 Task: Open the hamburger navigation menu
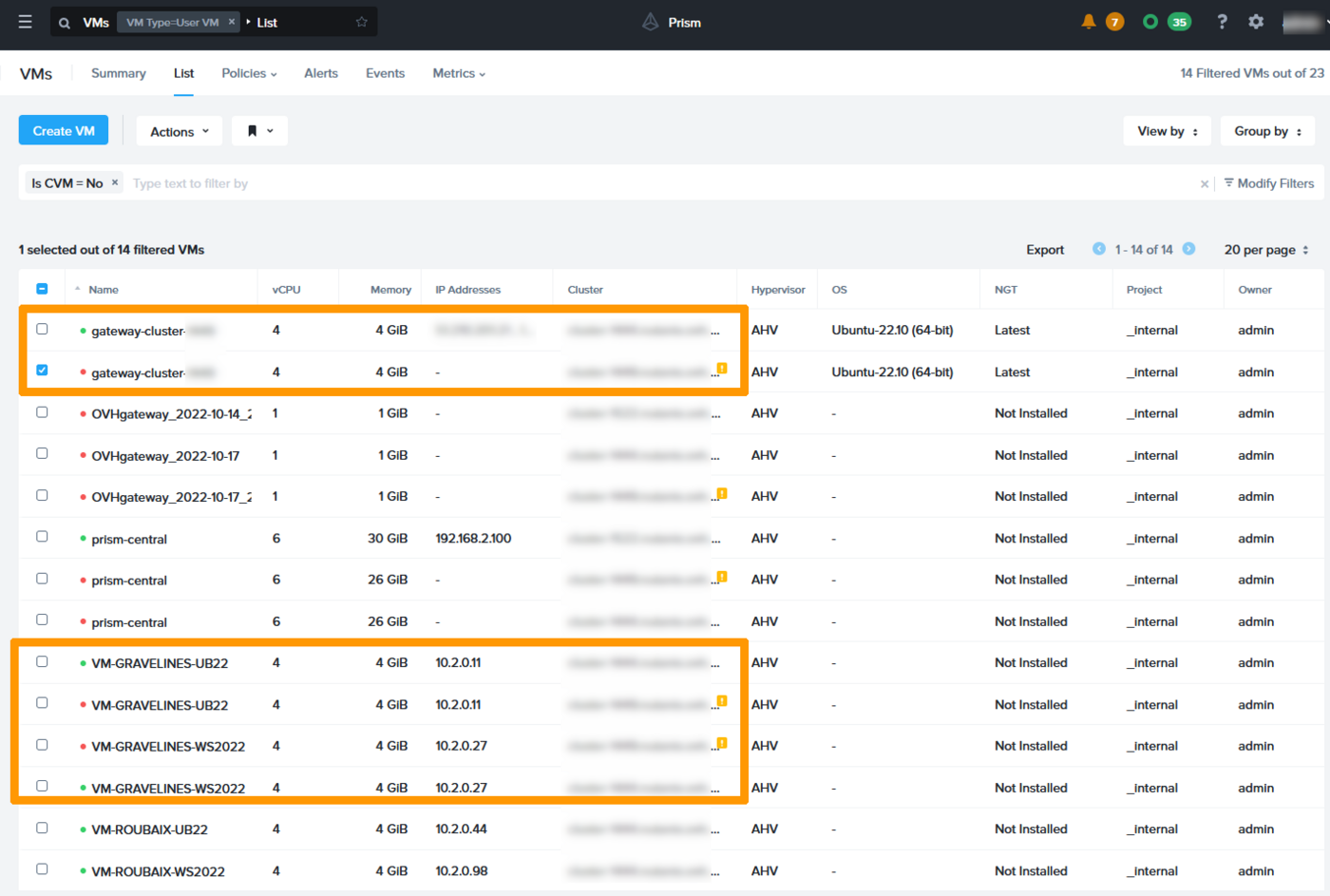pyautogui.click(x=25, y=22)
